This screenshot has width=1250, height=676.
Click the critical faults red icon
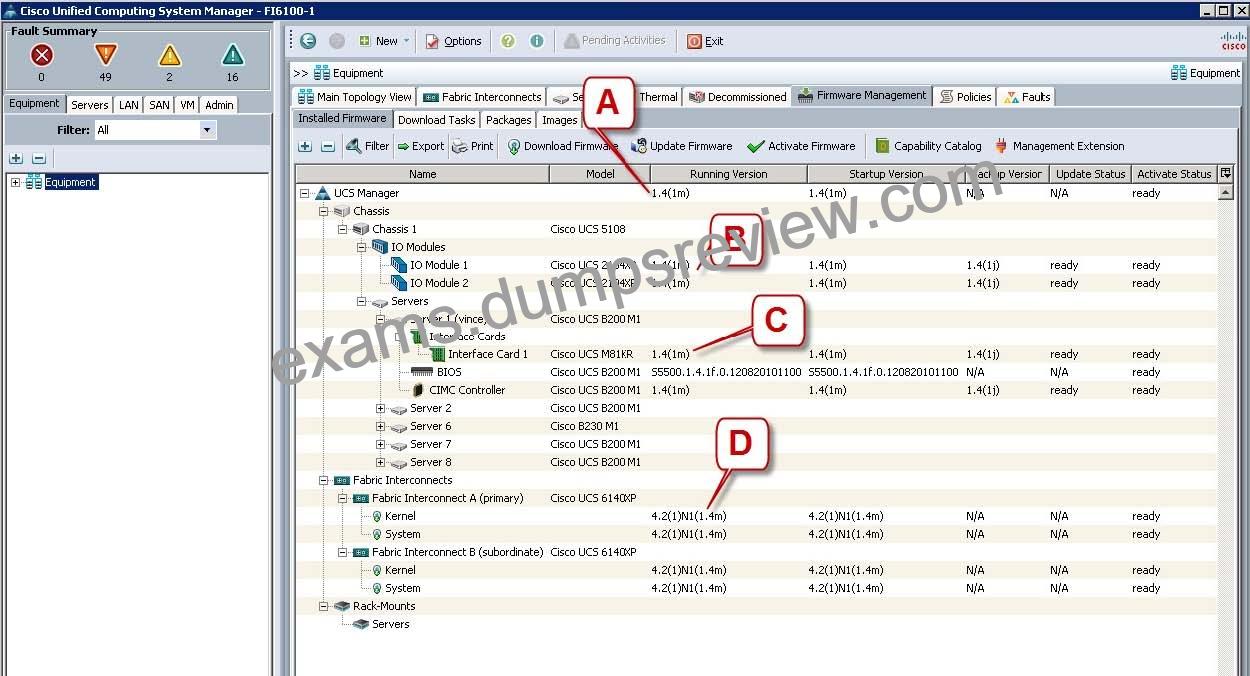pos(41,55)
